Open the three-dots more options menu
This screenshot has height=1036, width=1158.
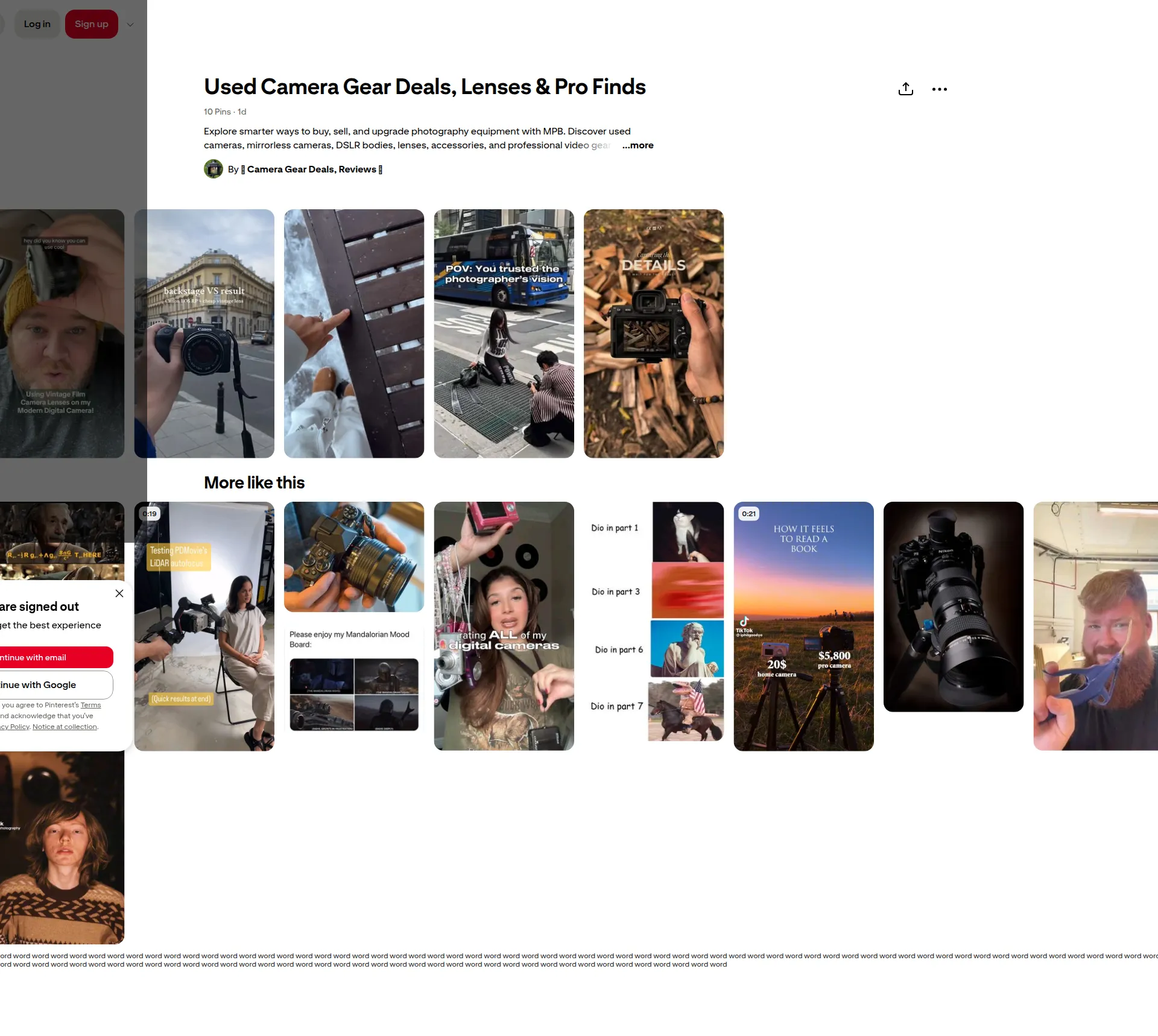click(x=939, y=89)
